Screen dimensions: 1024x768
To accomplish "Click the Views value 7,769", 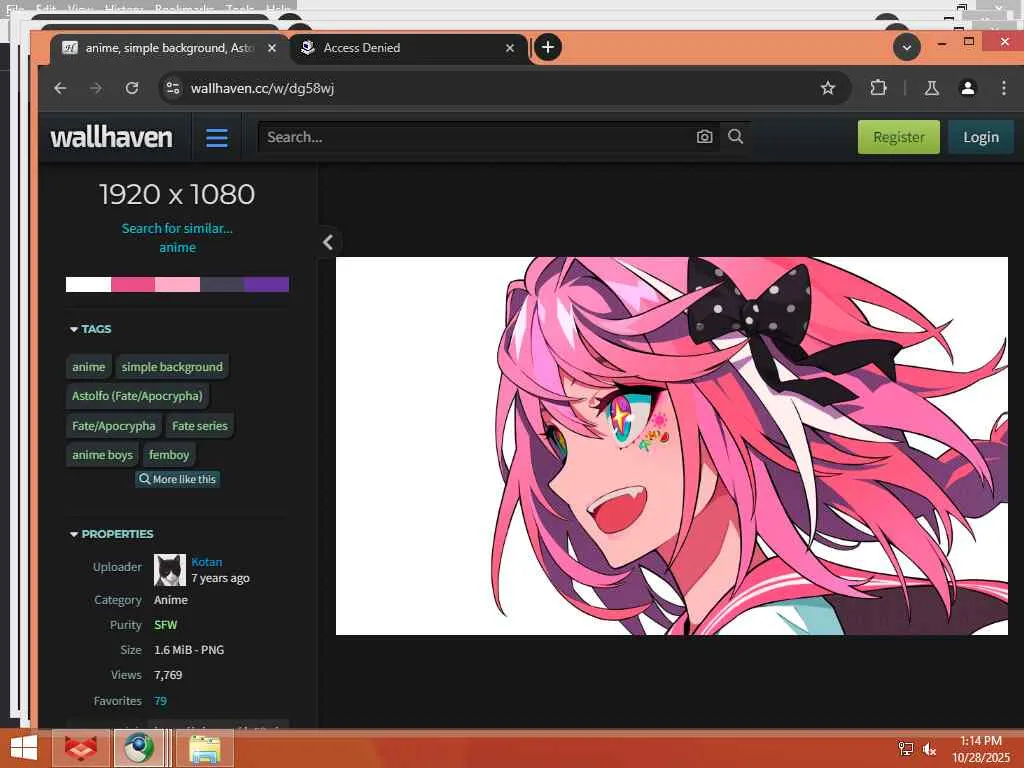I will [168, 675].
